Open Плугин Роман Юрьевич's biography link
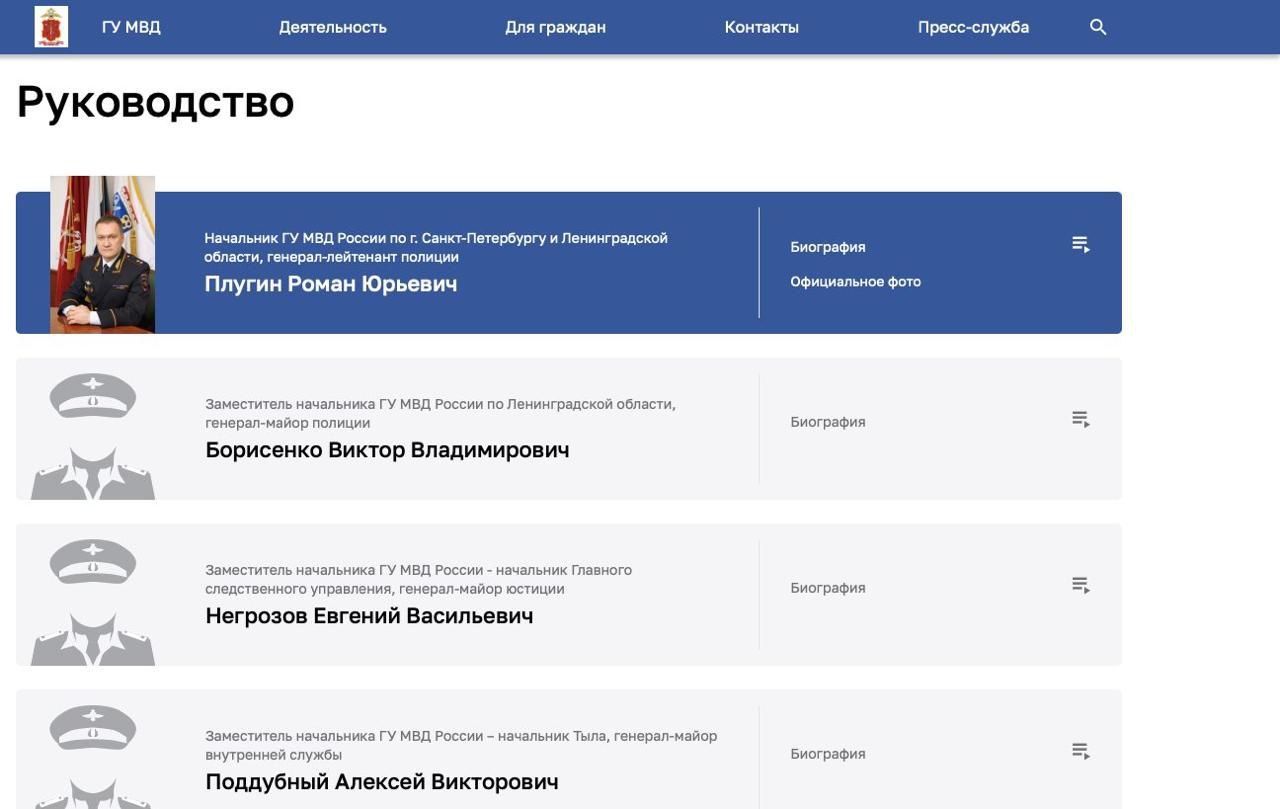1280x809 pixels. 827,246
